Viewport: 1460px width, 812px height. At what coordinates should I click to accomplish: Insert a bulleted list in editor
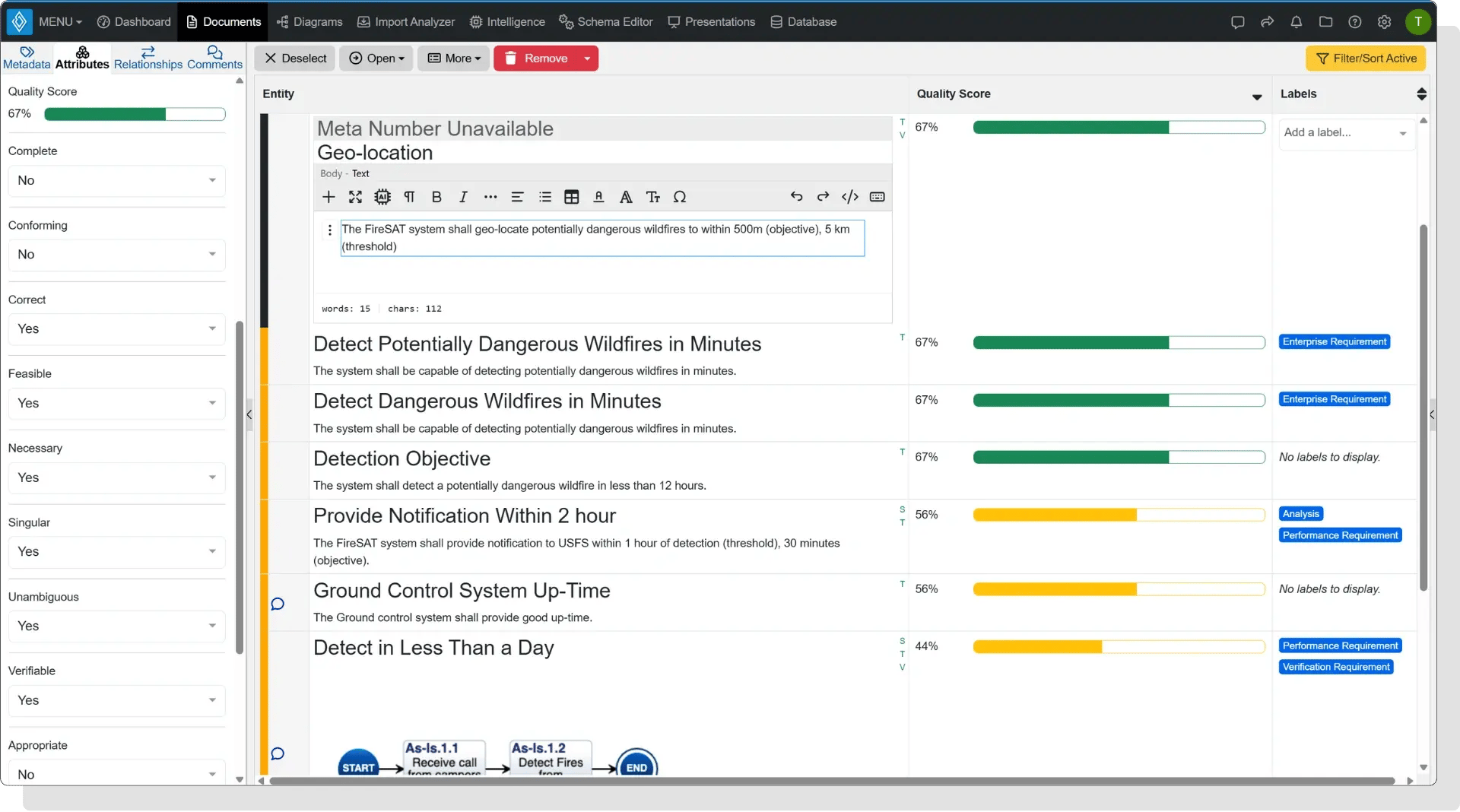coord(545,197)
